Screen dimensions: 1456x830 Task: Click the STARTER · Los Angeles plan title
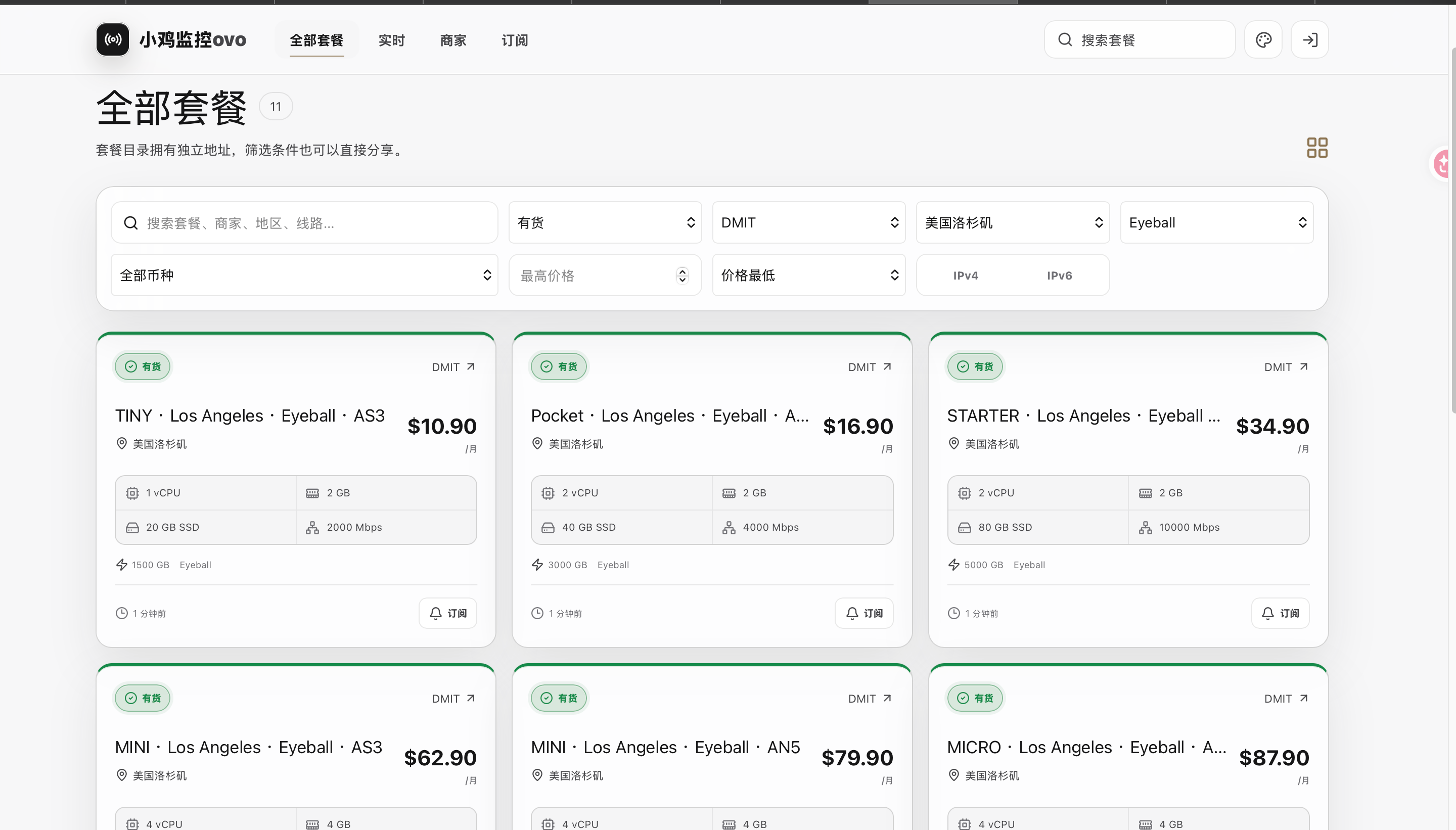(1084, 416)
